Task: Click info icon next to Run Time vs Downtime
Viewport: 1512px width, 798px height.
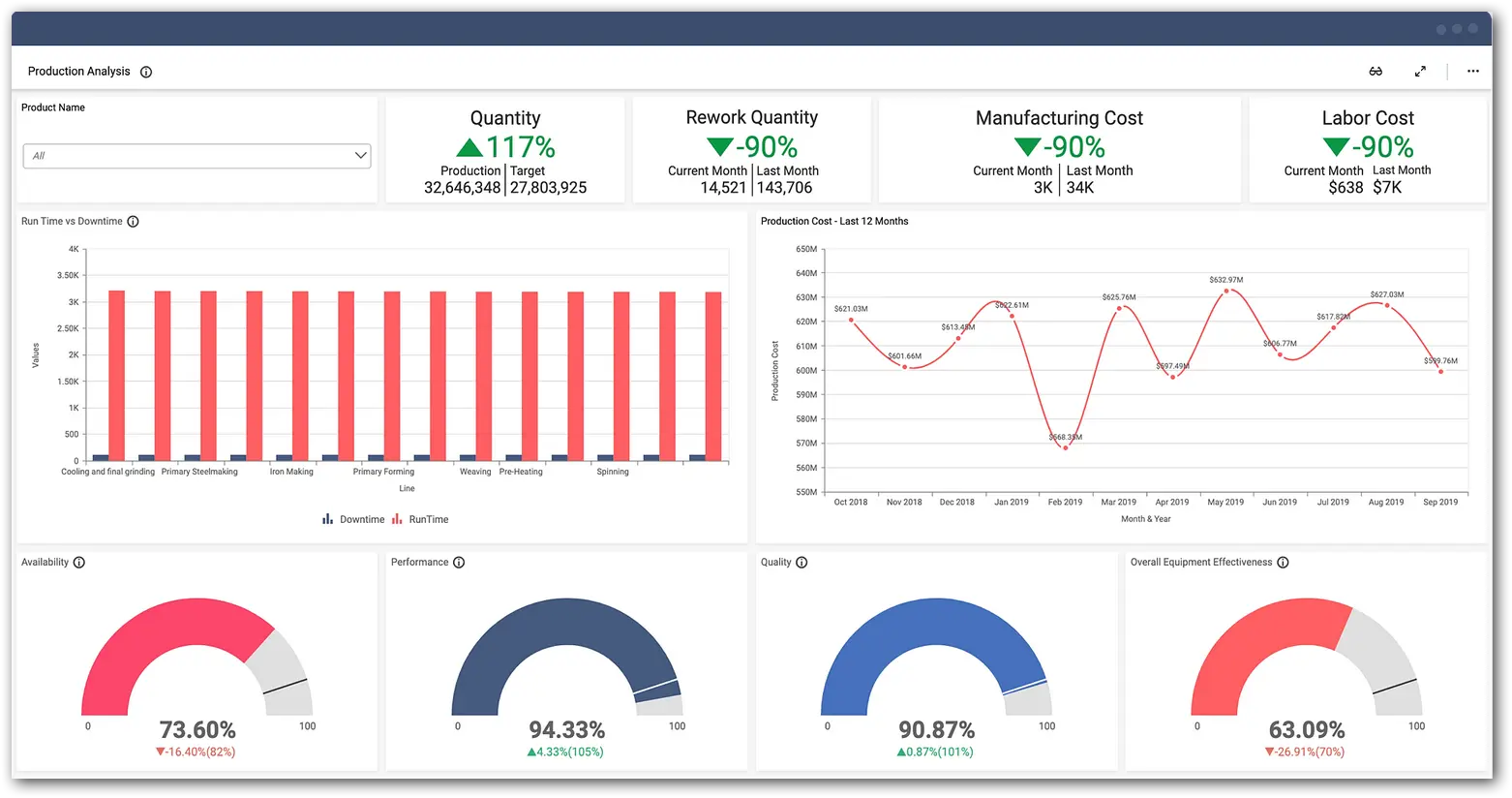Action: [134, 222]
